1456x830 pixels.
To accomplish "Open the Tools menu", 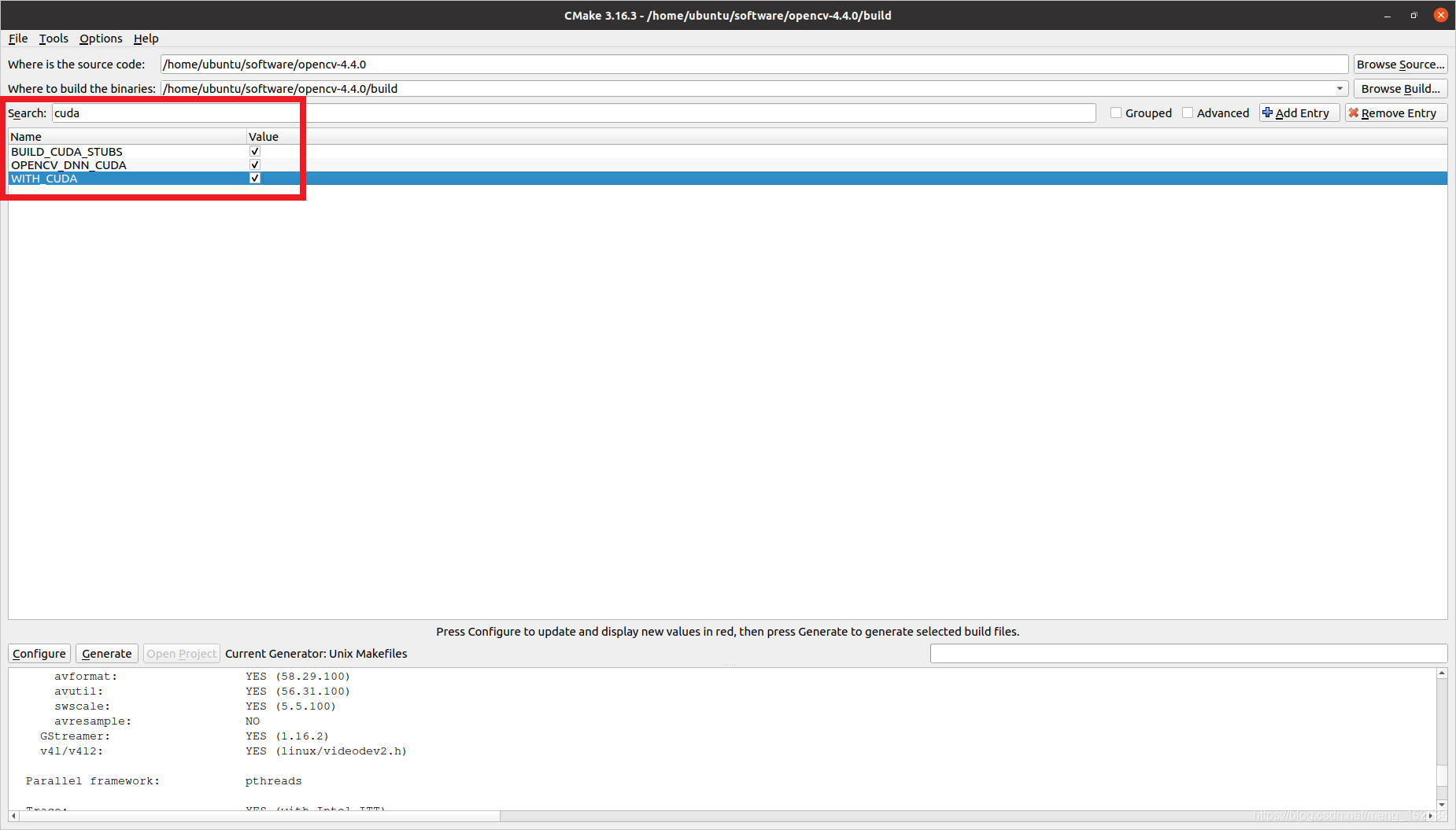I will coord(54,39).
